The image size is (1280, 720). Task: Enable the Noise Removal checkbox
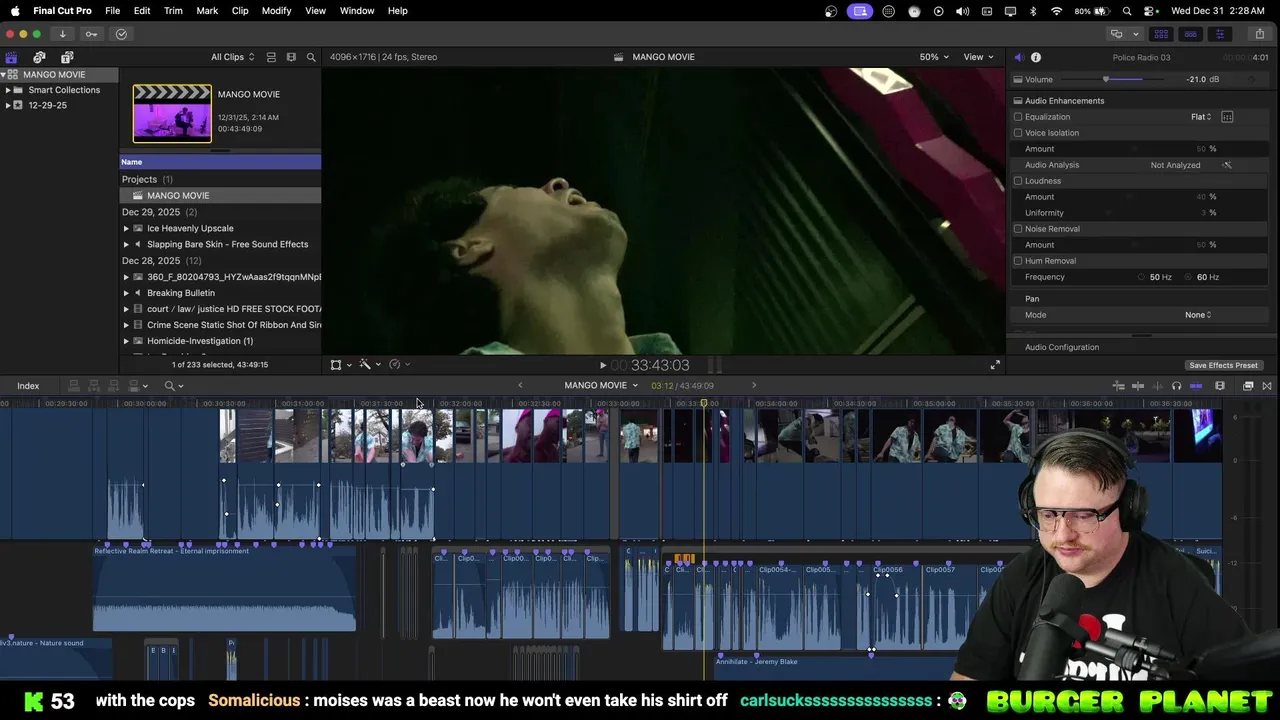[1018, 229]
